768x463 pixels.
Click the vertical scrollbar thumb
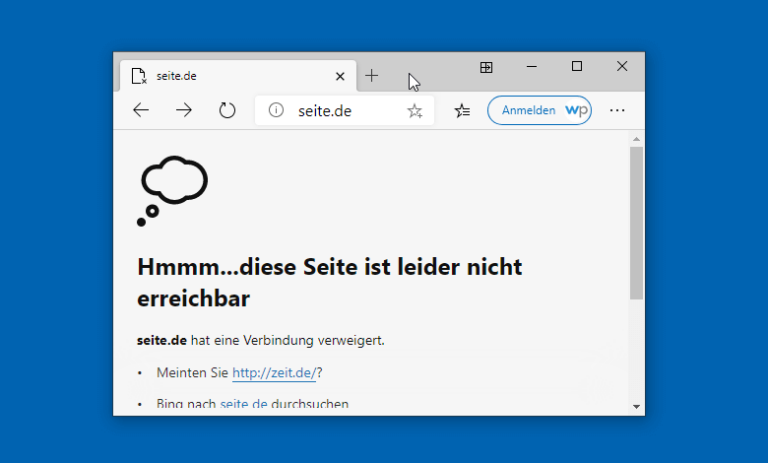pos(636,222)
